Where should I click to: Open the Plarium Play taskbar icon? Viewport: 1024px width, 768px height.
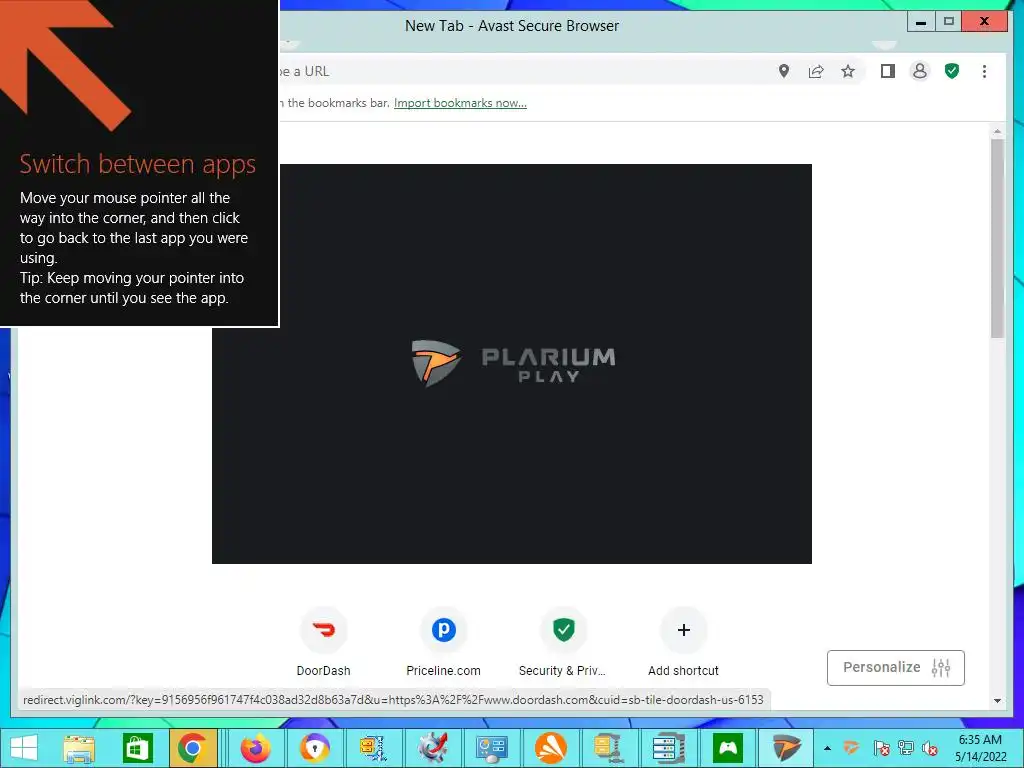tap(786, 748)
